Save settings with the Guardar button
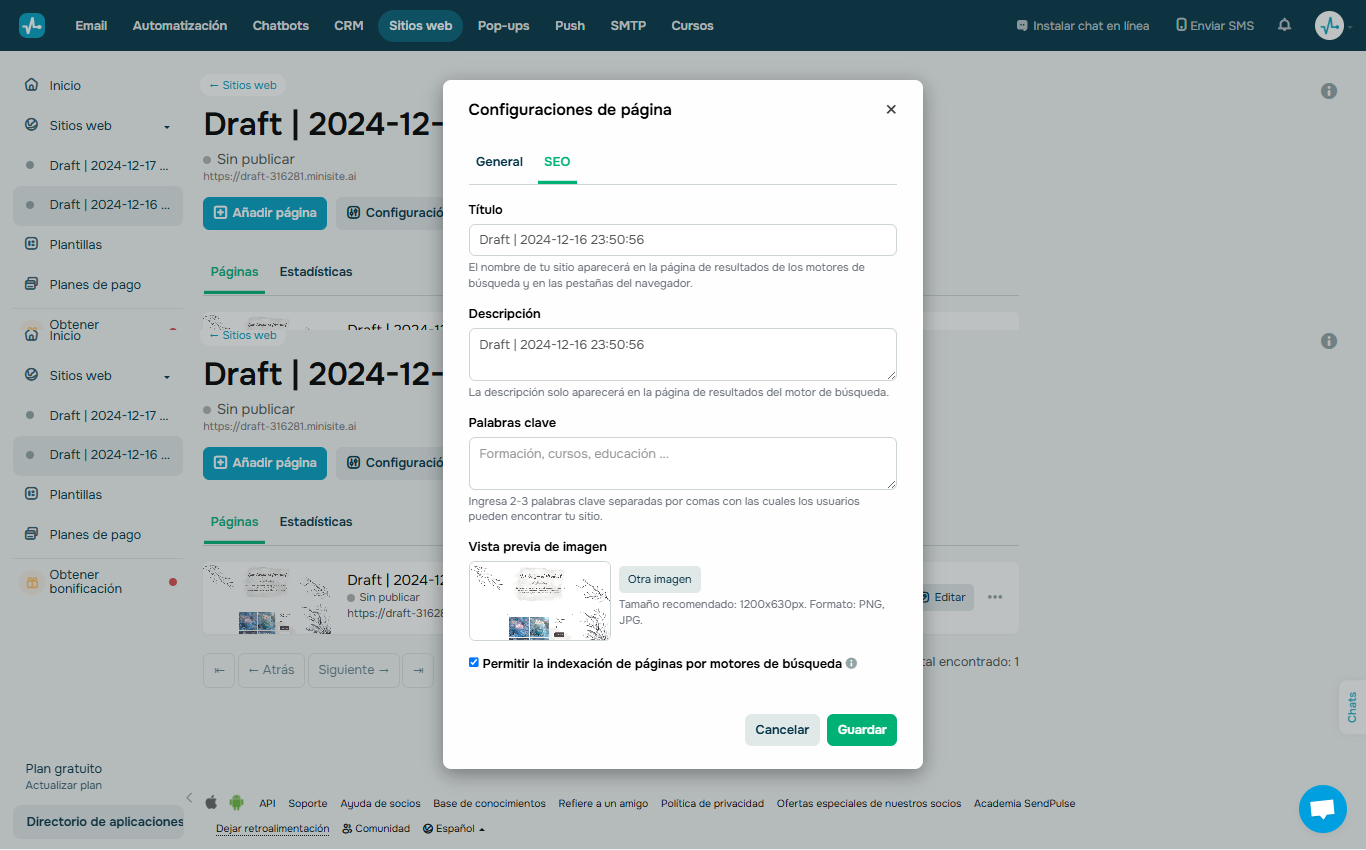 (861, 730)
